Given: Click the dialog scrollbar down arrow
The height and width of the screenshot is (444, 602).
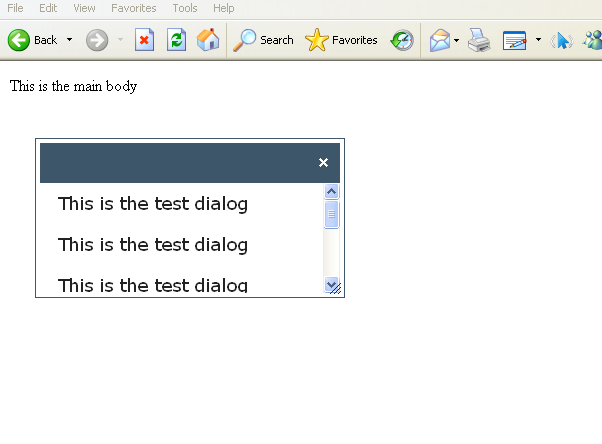Looking at the screenshot, I should [332, 284].
